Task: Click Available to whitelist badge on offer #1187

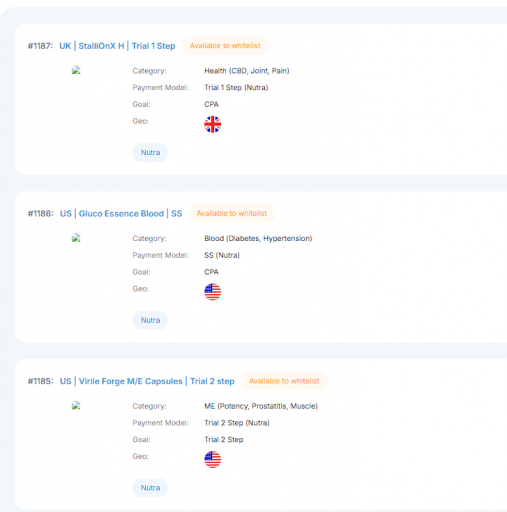Action: pyautogui.click(x=225, y=46)
